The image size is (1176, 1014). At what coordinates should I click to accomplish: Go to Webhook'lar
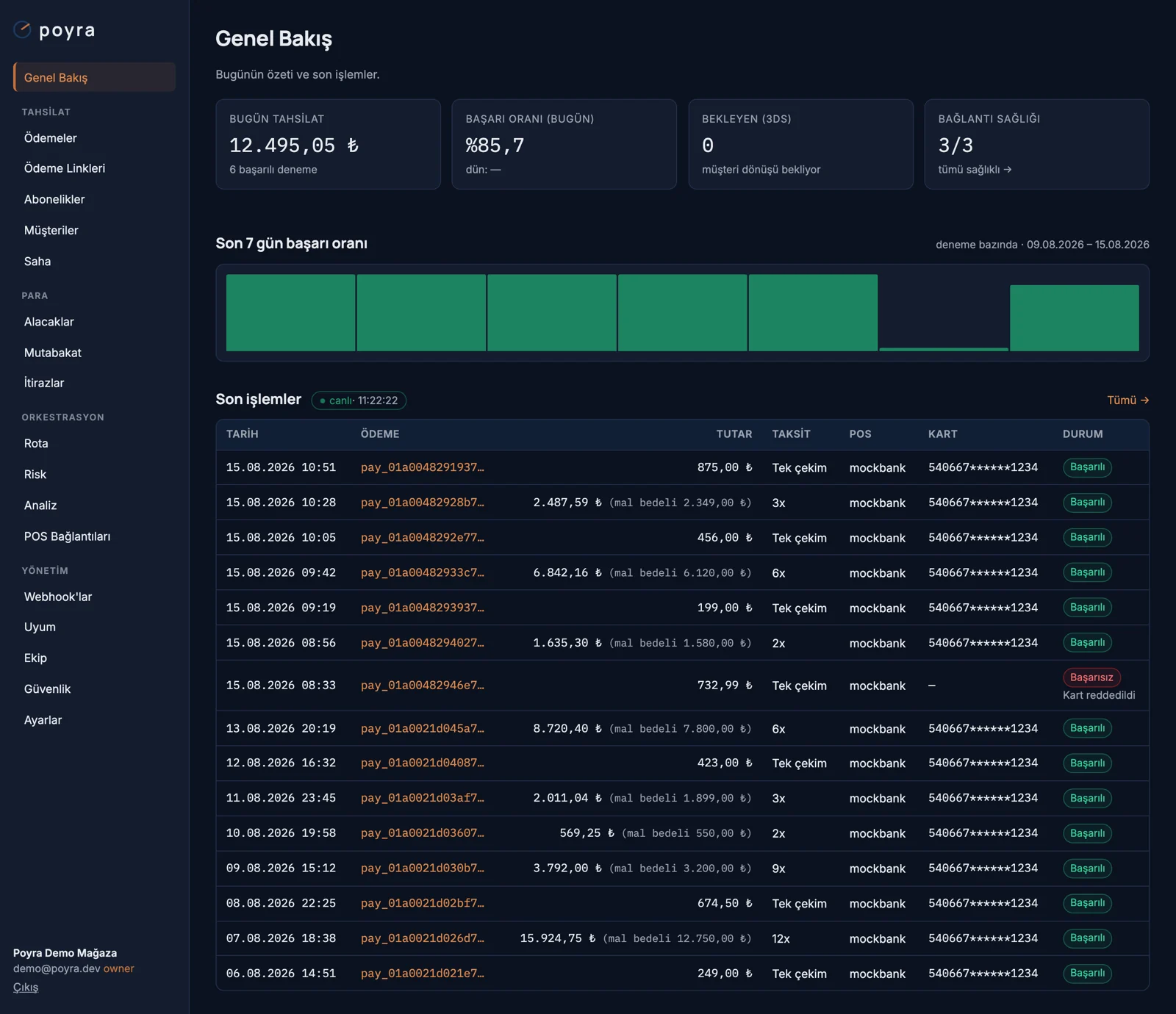click(58, 597)
